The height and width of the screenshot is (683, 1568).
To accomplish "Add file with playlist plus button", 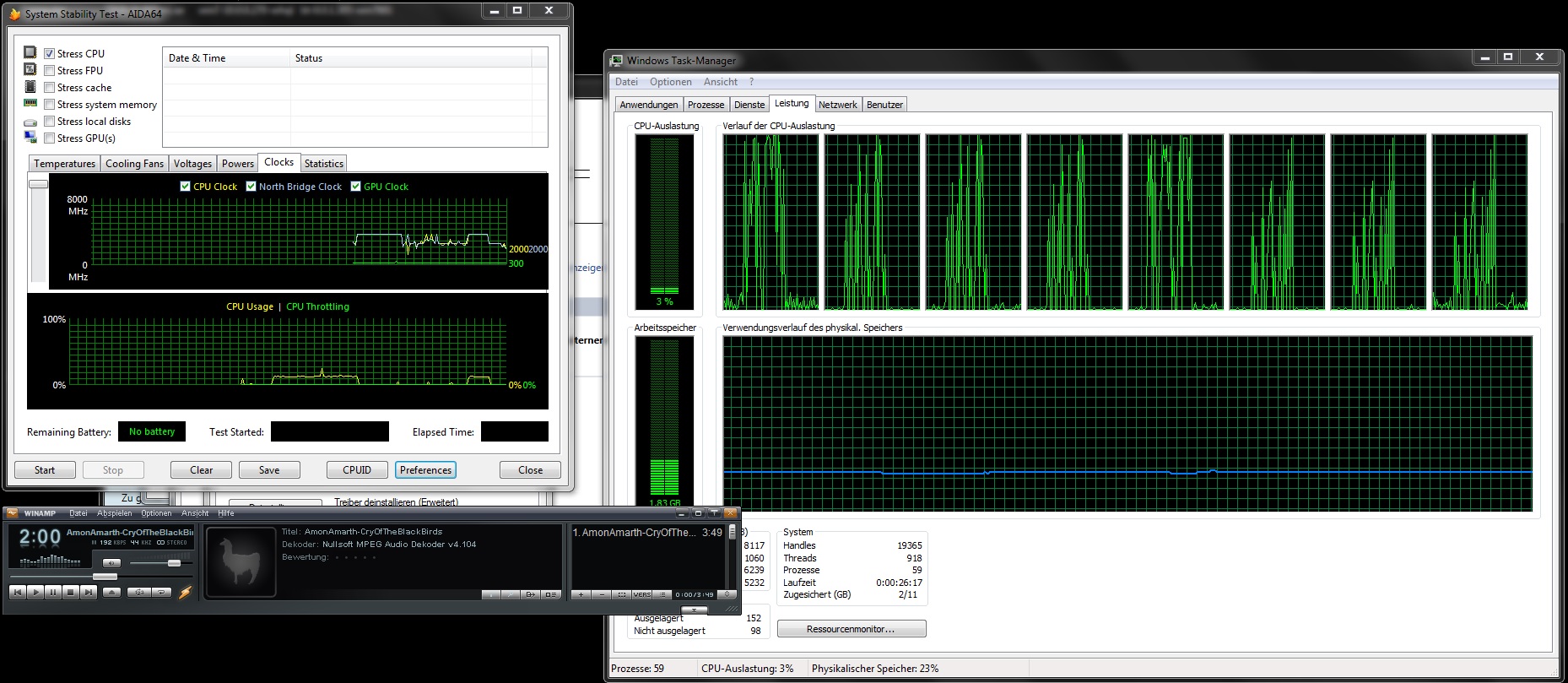I will tap(581, 595).
